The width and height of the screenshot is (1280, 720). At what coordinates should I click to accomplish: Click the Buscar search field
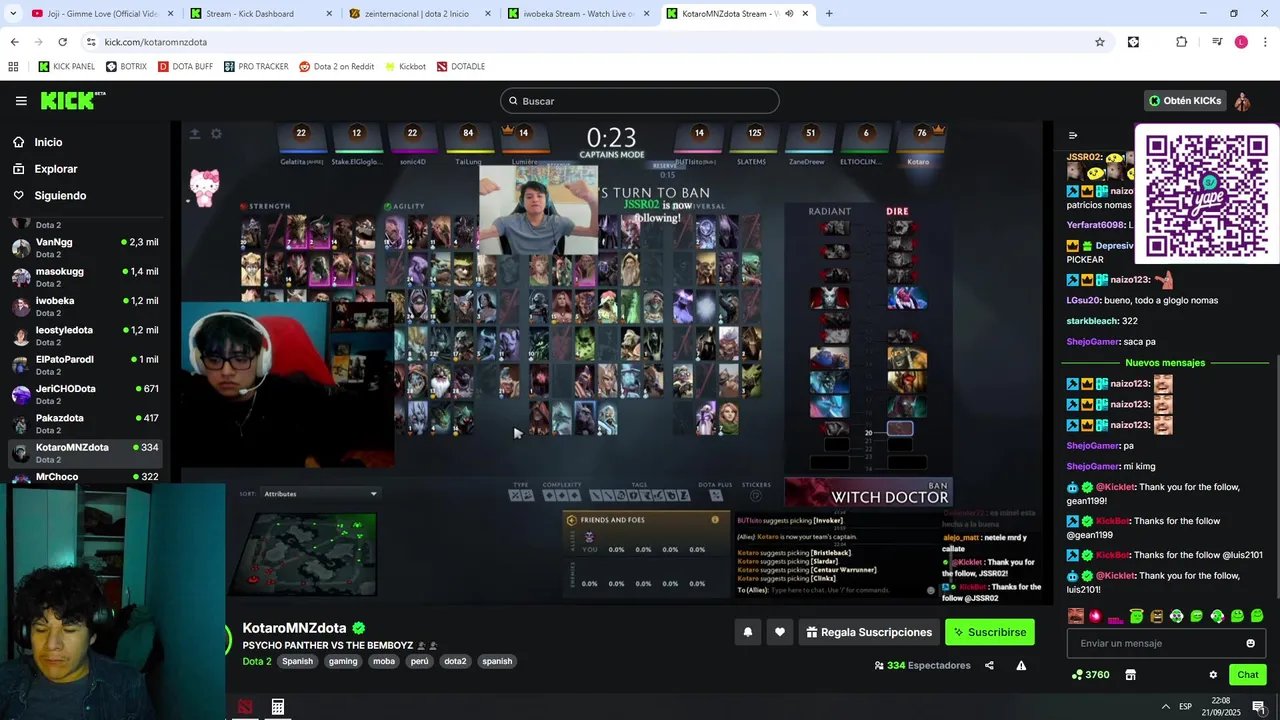point(640,101)
